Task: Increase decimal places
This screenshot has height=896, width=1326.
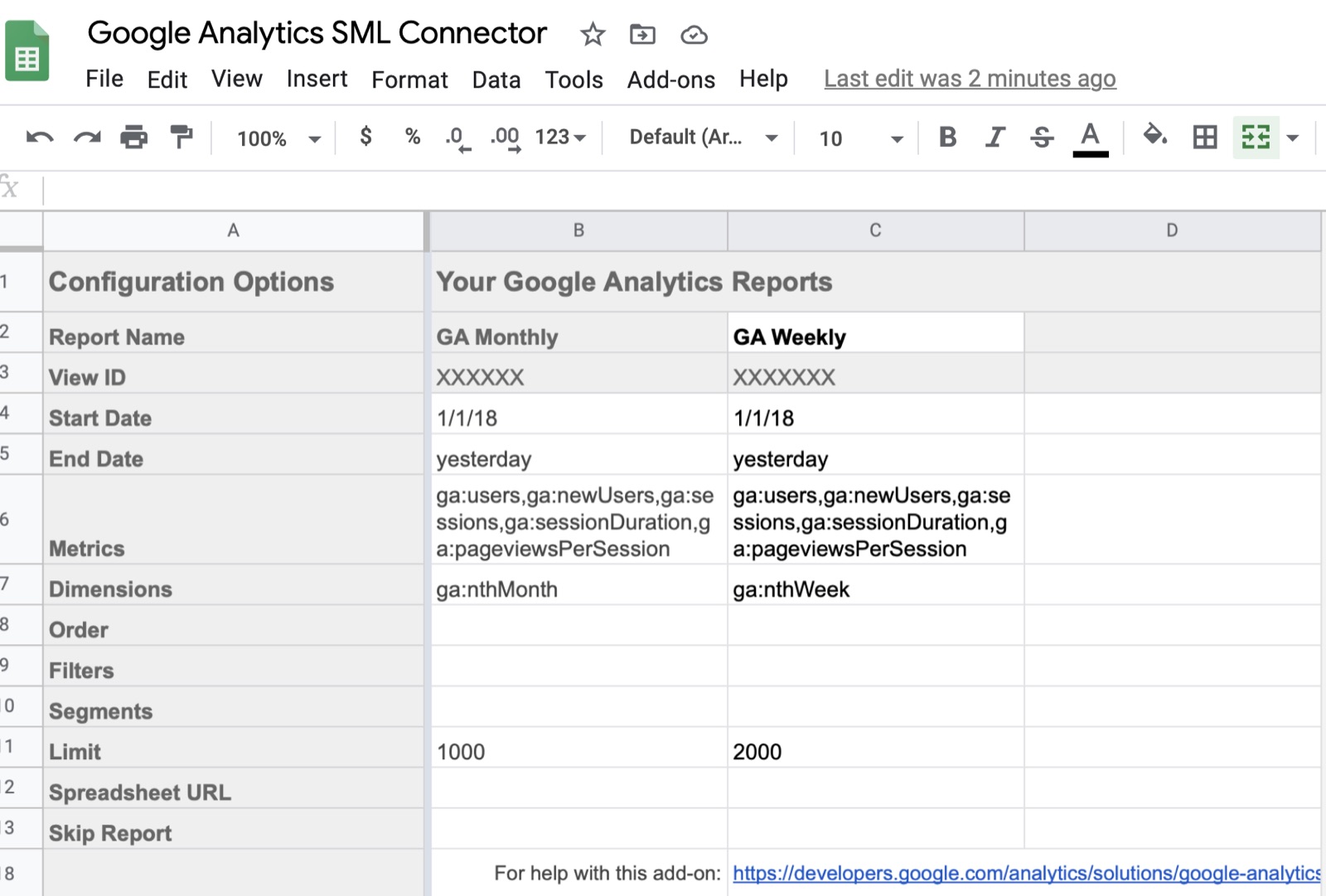Action: pos(506,138)
